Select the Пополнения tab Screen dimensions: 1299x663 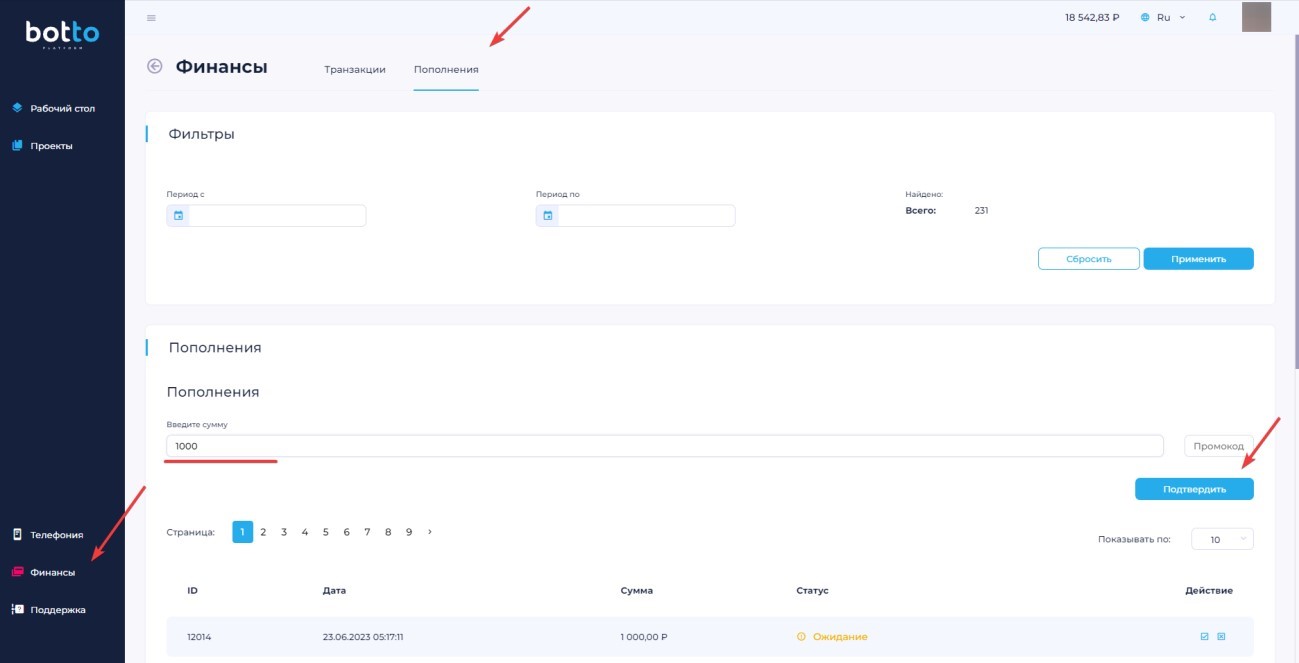click(446, 70)
